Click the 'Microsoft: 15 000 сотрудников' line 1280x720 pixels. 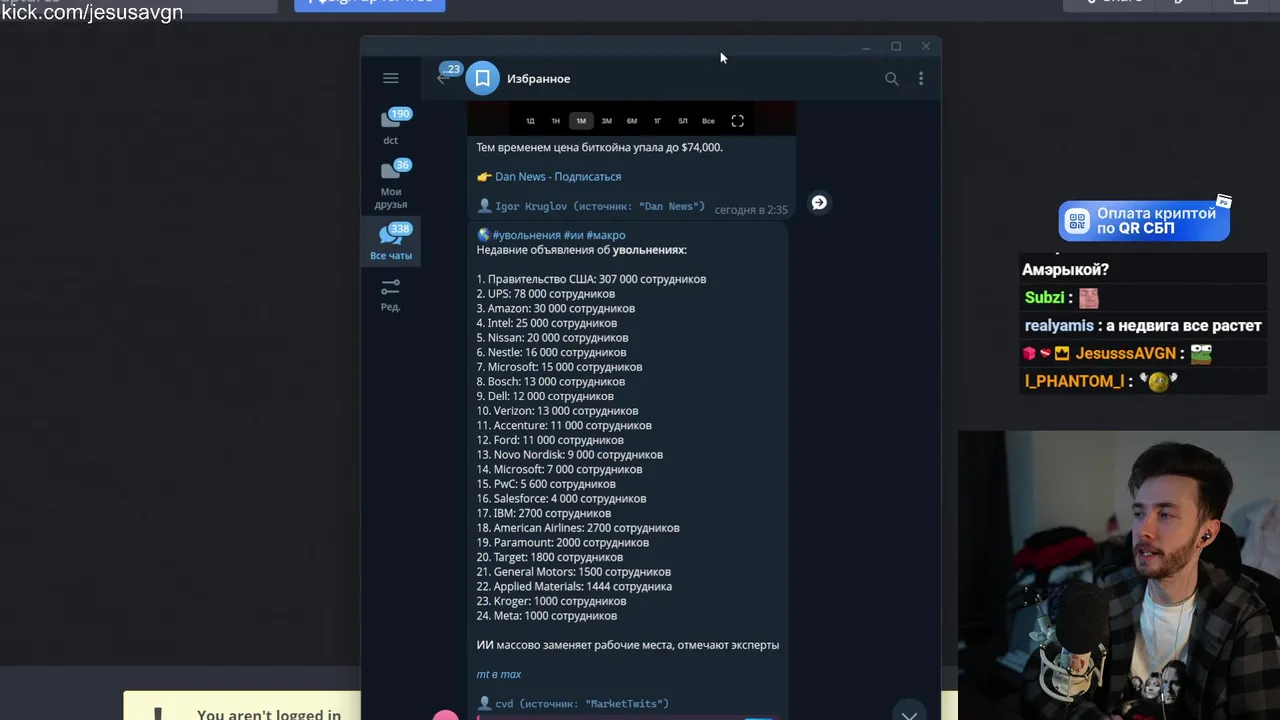(x=559, y=367)
